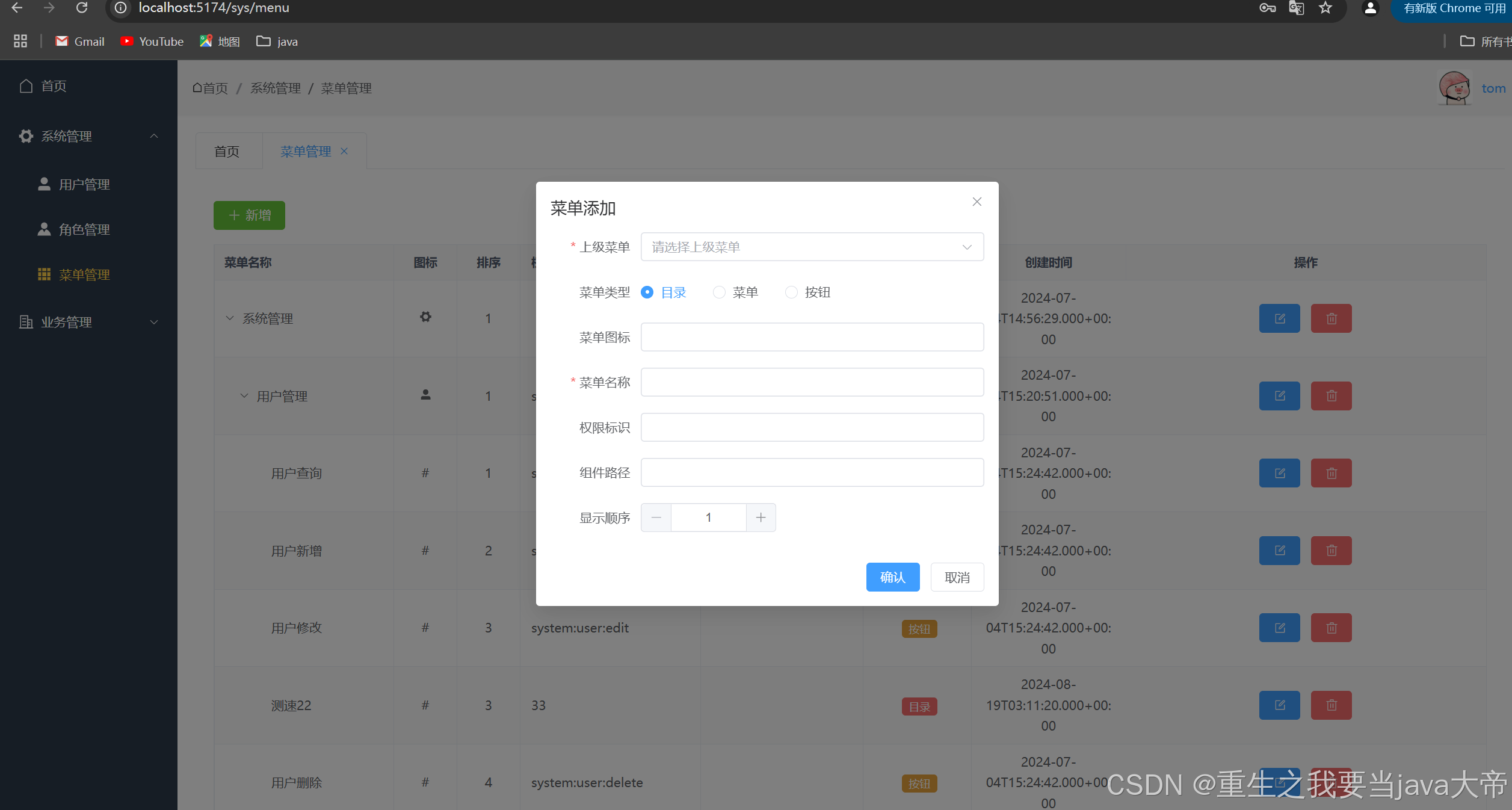Click into the 菜单名称 input field
Viewport: 1512px width, 810px height.
(x=812, y=382)
